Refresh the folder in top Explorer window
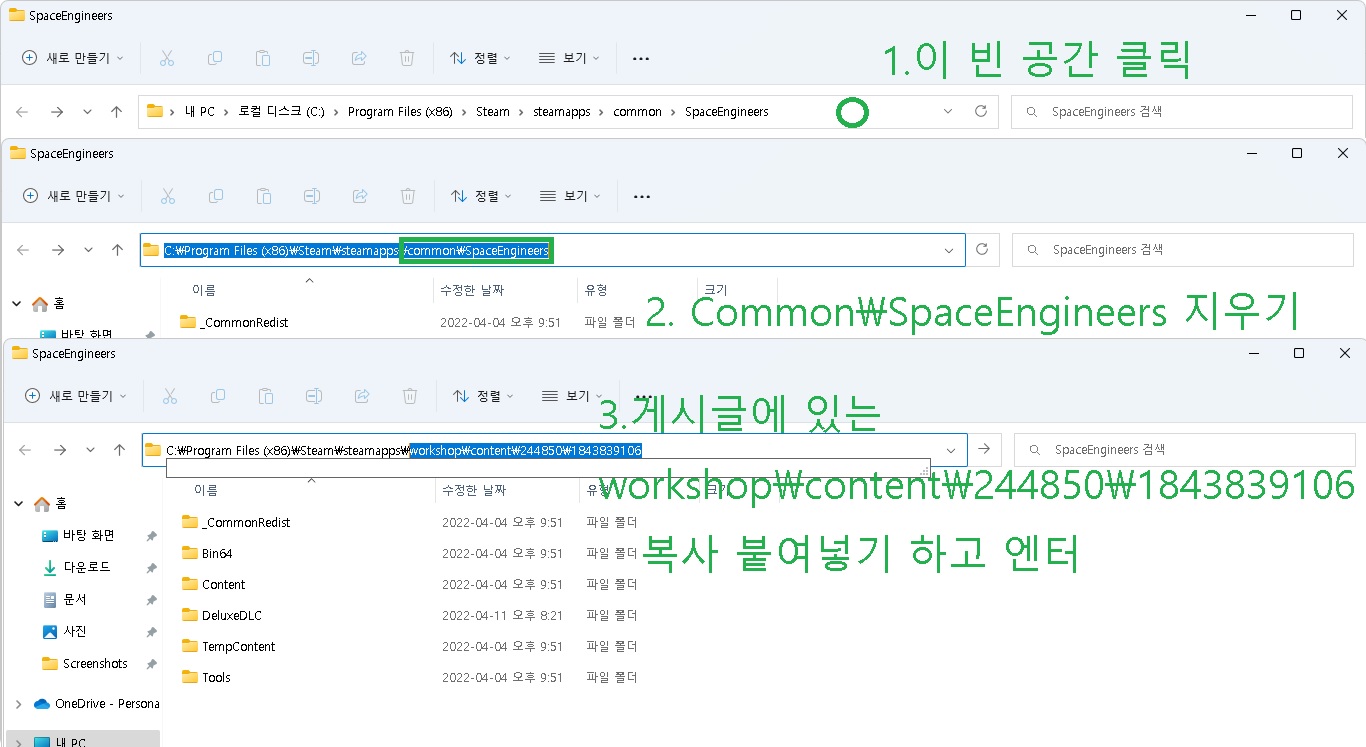Screen dimensions: 1366x747 (981, 112)
